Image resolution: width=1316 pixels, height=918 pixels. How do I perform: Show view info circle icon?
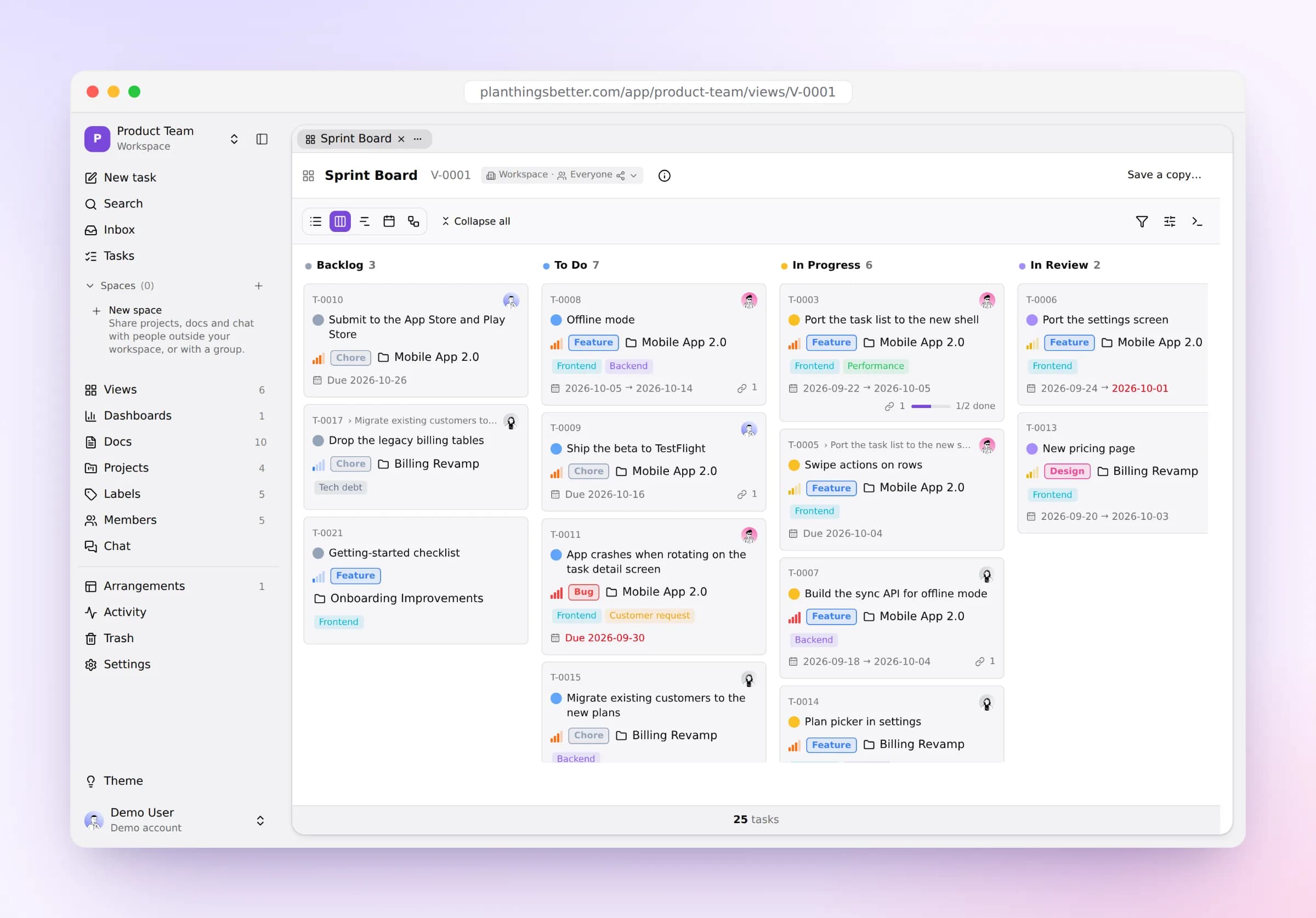click(x=664, y=175)
